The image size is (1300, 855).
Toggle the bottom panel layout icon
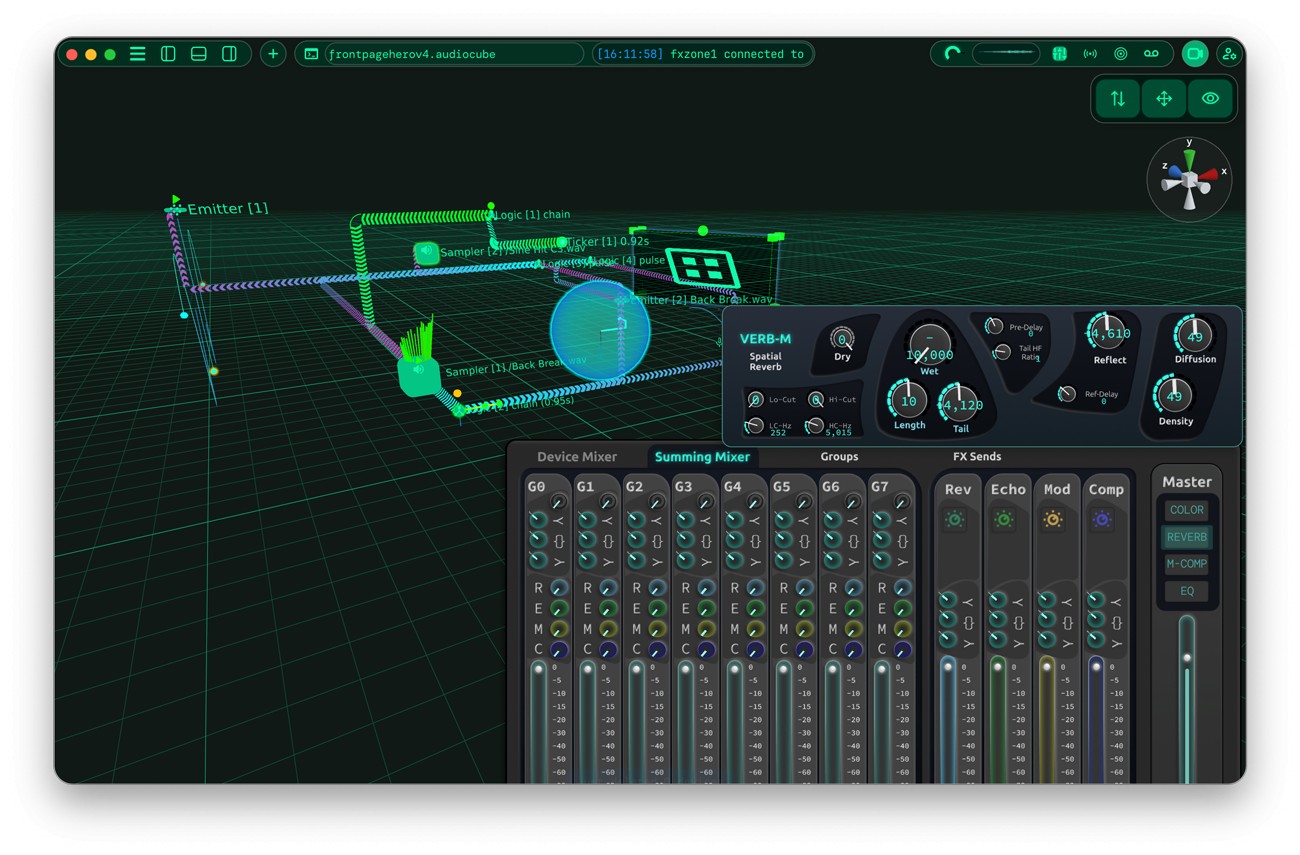[x=199, y=54]
